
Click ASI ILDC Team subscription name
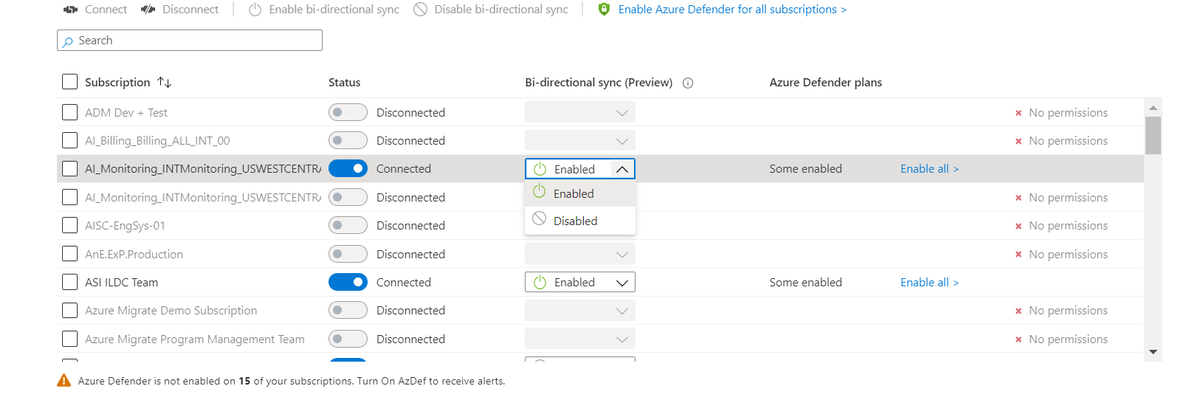121,282
